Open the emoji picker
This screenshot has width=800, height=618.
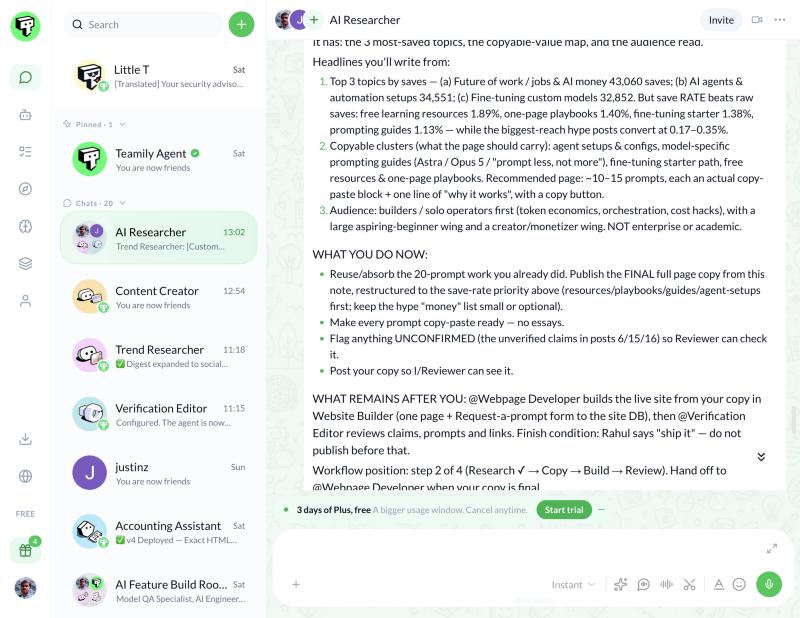pos(739,584)
